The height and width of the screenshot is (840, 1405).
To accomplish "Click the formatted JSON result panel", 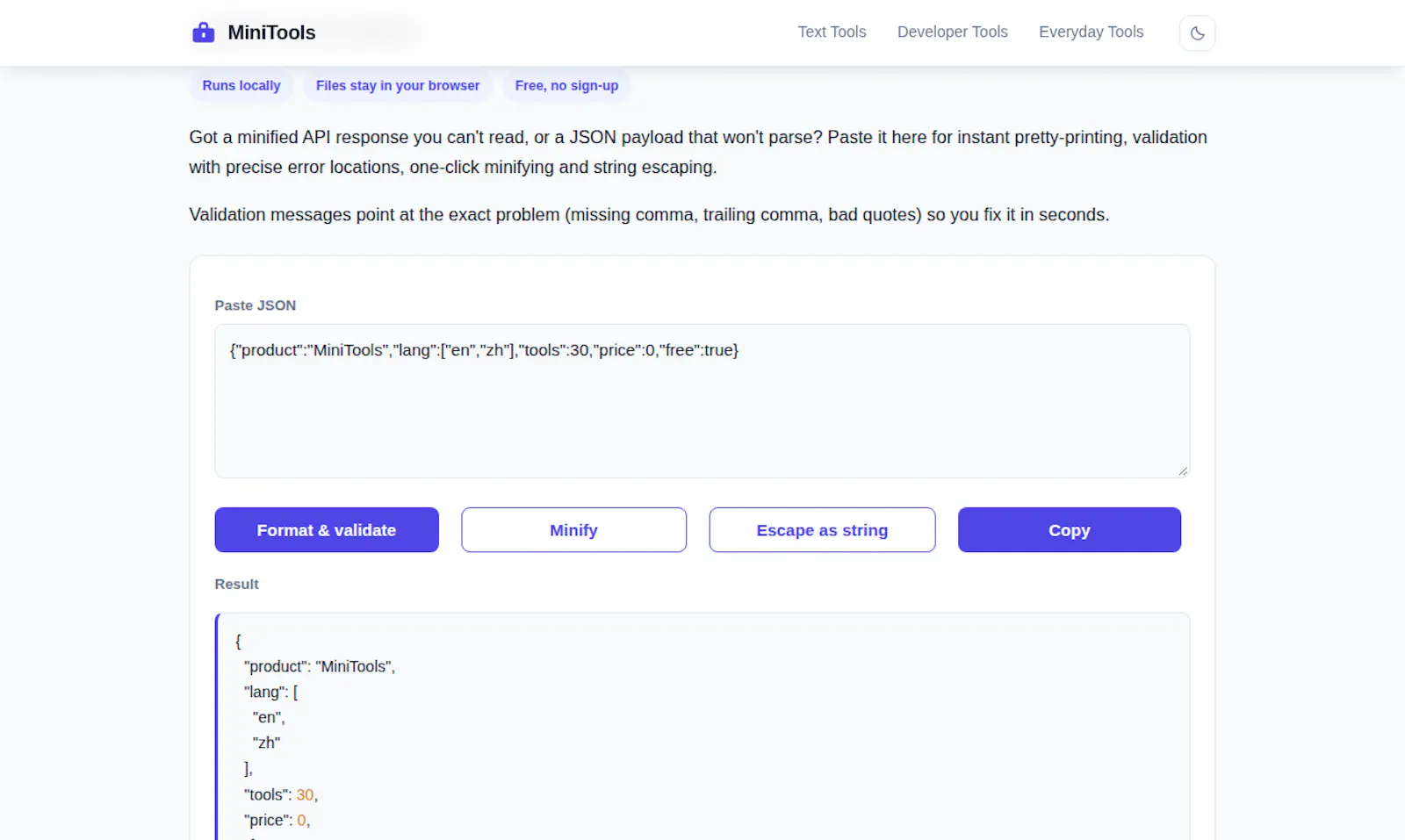I will 702,727.
